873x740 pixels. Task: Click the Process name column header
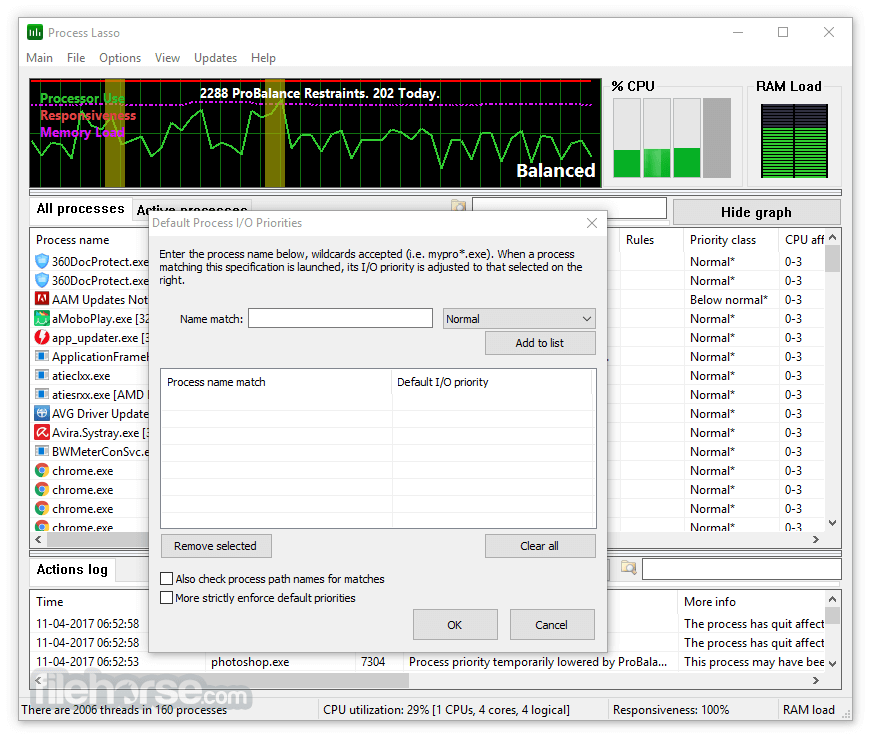tap(89, 240)
